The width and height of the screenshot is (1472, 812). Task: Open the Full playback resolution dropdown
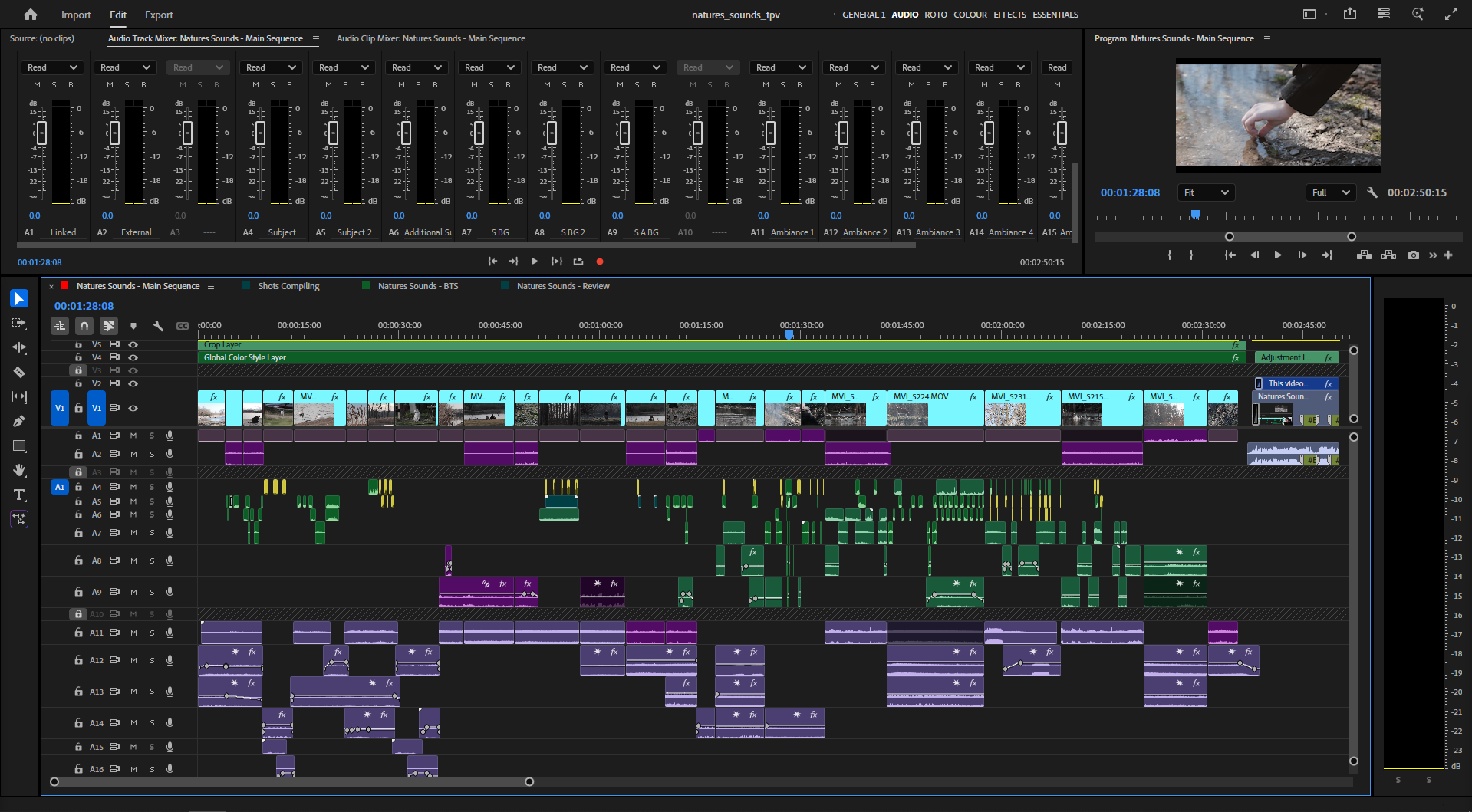tap(1330, 192)
